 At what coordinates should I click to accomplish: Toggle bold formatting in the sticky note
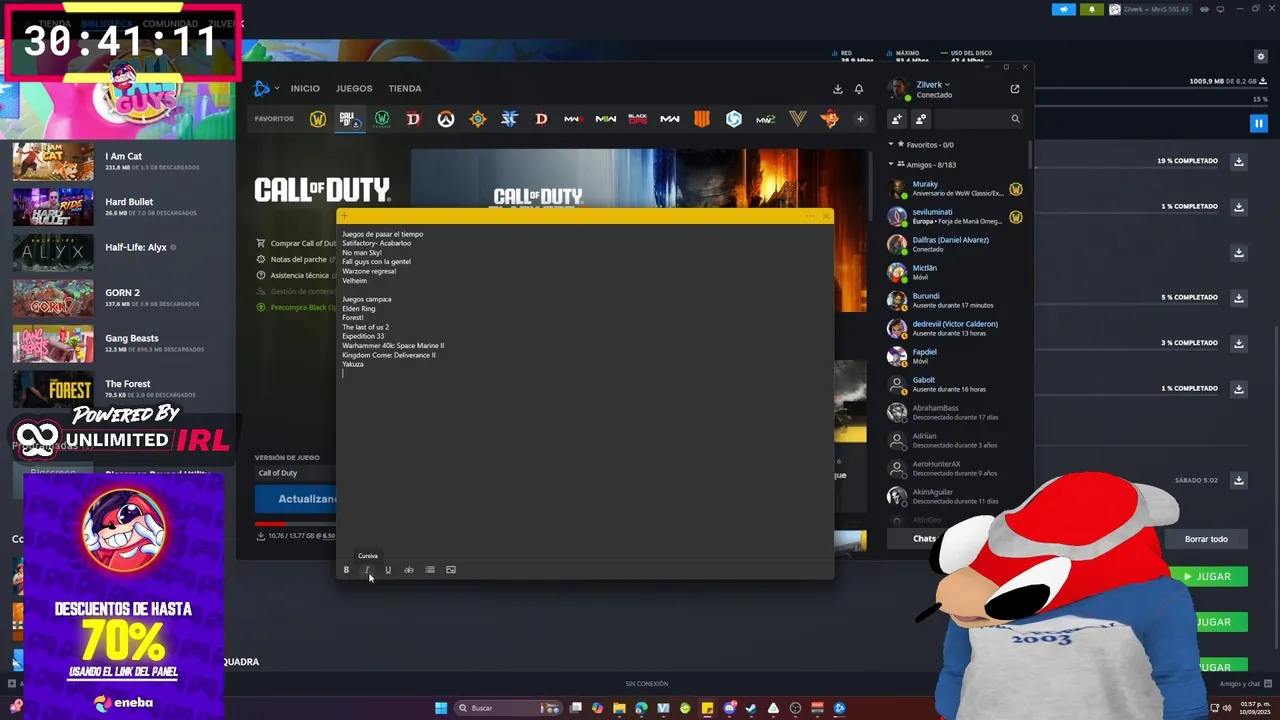click(x=346, y=570)
